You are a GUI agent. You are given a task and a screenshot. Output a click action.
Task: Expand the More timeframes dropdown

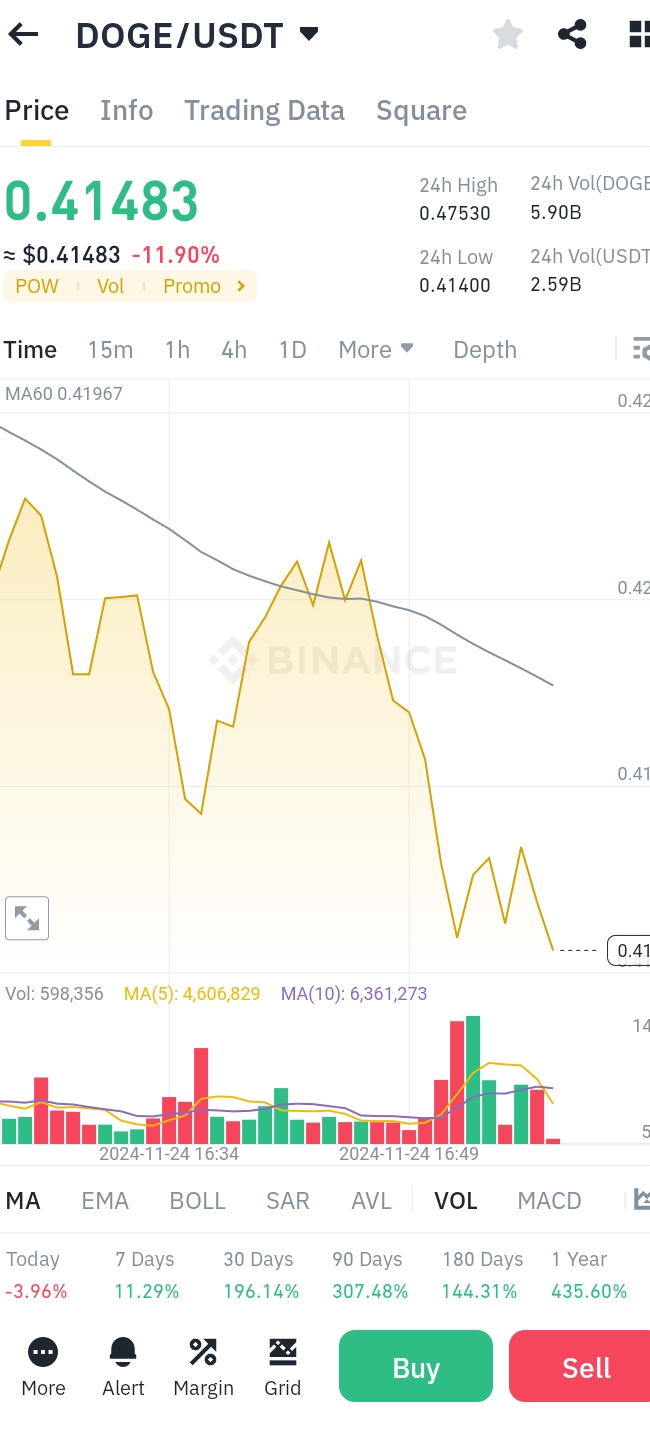point(376,350)
